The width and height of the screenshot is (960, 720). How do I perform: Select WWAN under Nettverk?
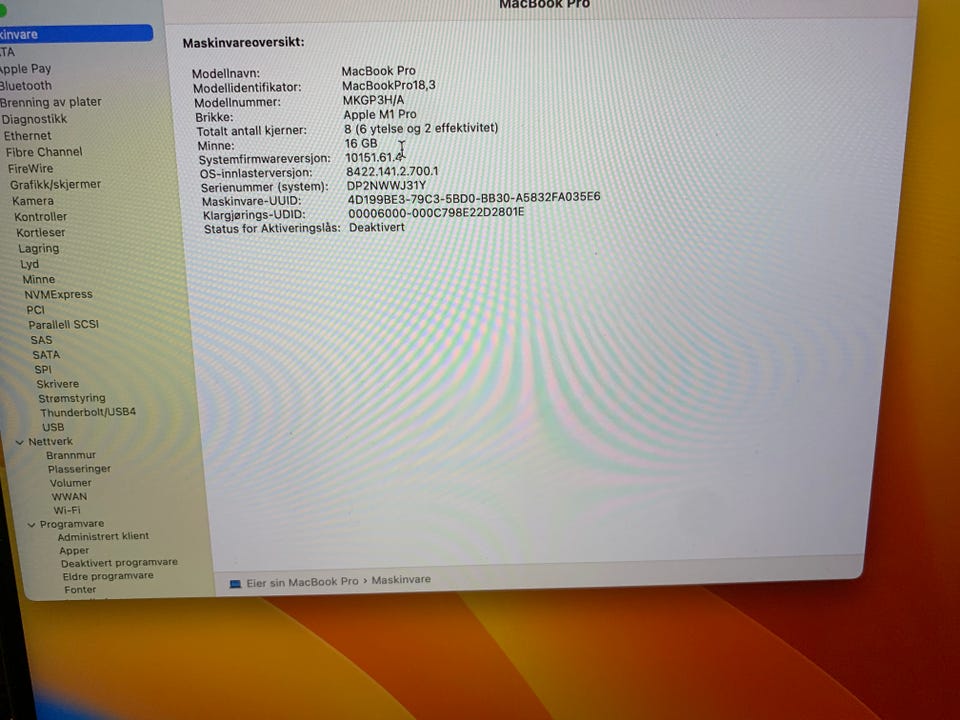click(69, 497)
